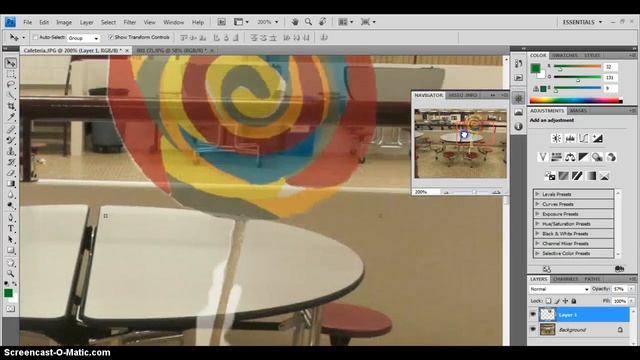The width and height of the screenshot is (640, 360).
Task: Close the Cafeteria.JPG document tab
Action: pos(127,50)
